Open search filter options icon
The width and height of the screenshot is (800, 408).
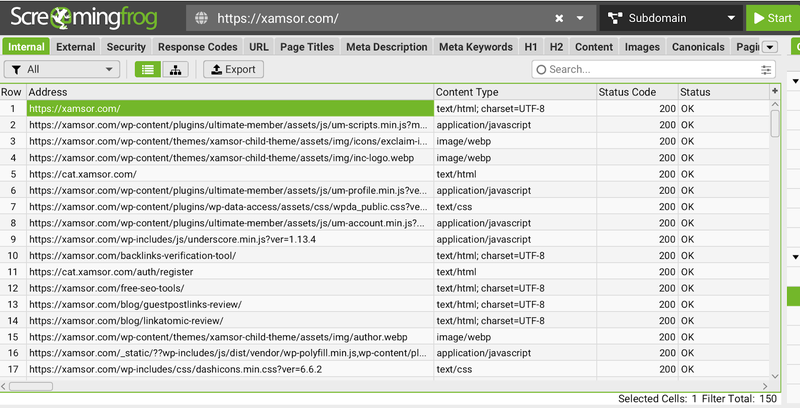(x=766, y=70)
